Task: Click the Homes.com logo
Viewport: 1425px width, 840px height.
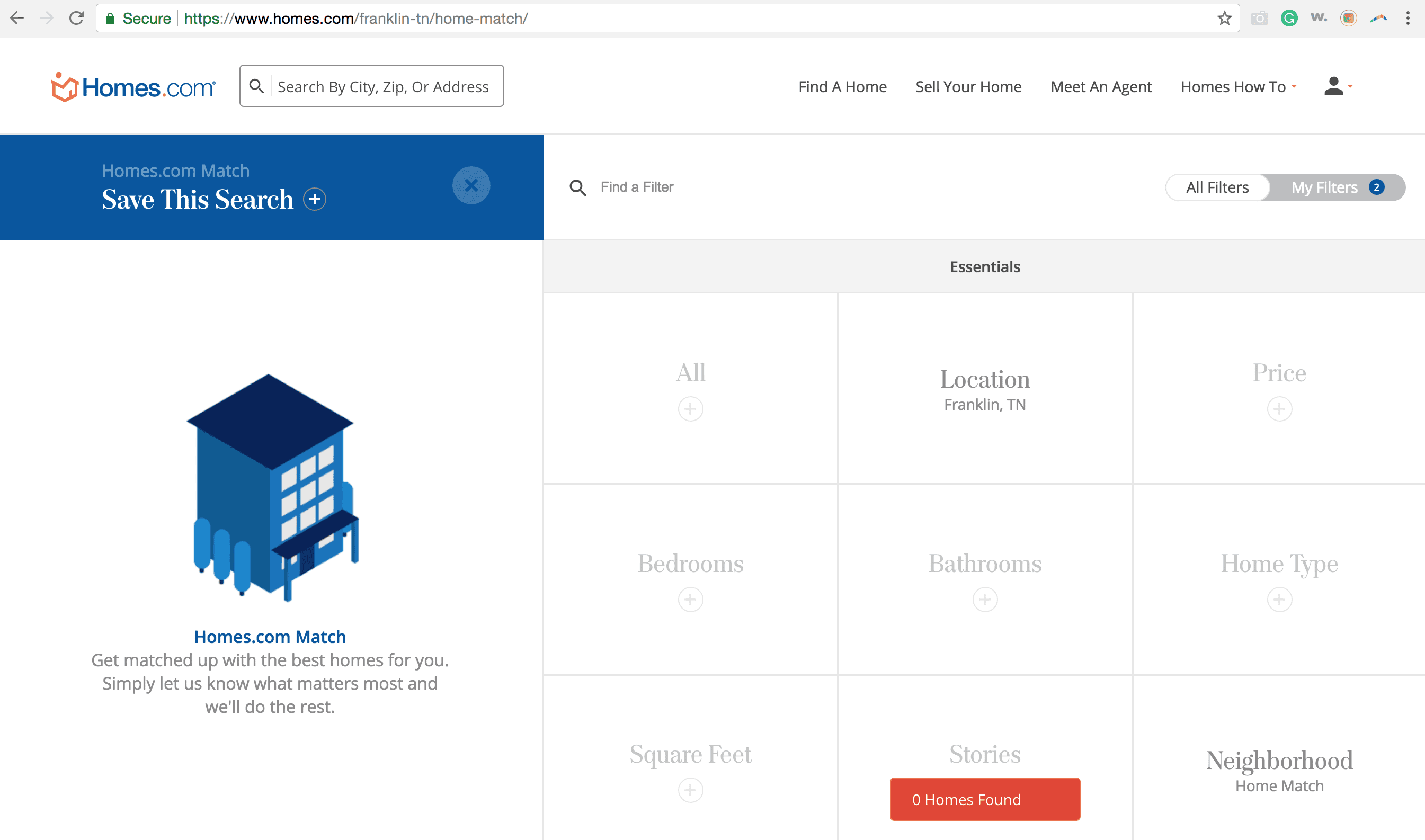Action: click(133, 87)
